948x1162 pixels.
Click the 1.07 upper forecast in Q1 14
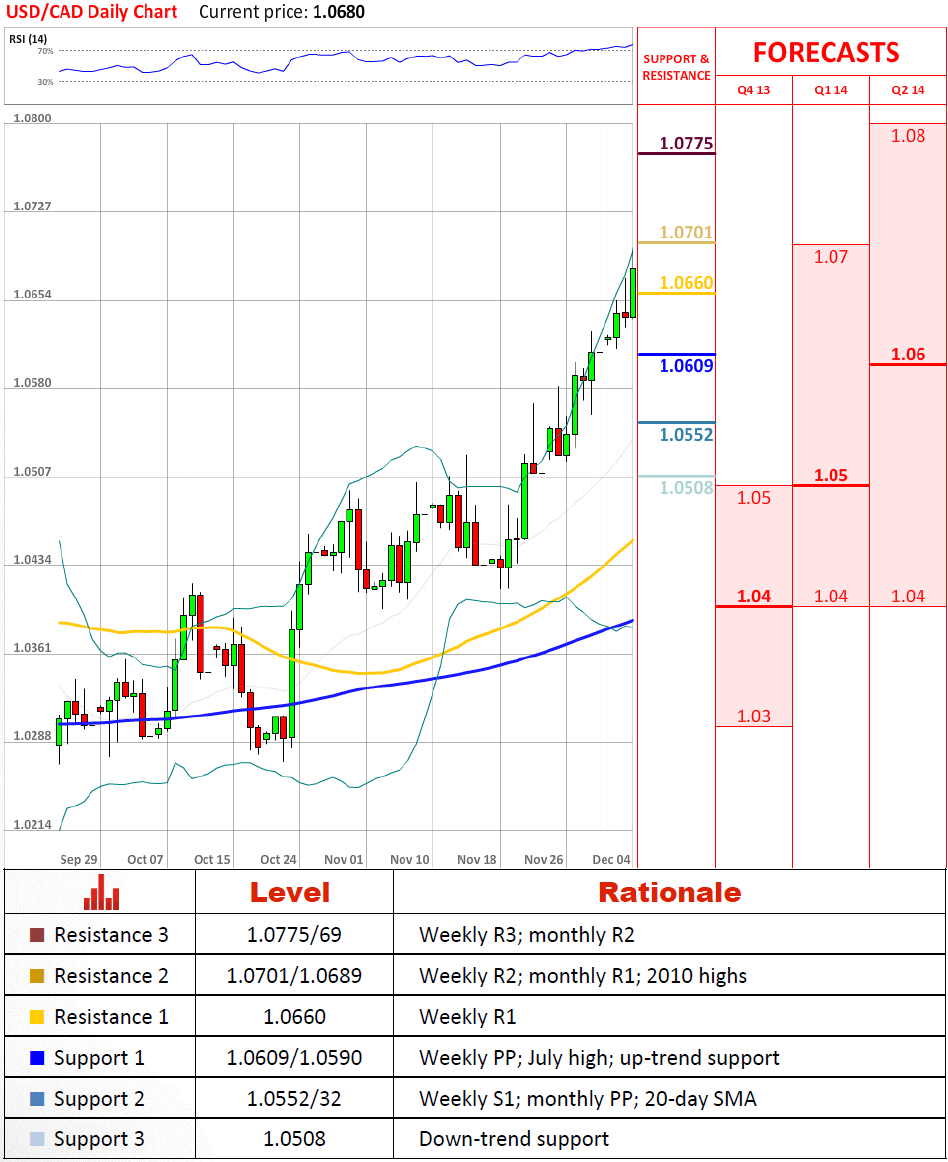click(x=831, y=256)
